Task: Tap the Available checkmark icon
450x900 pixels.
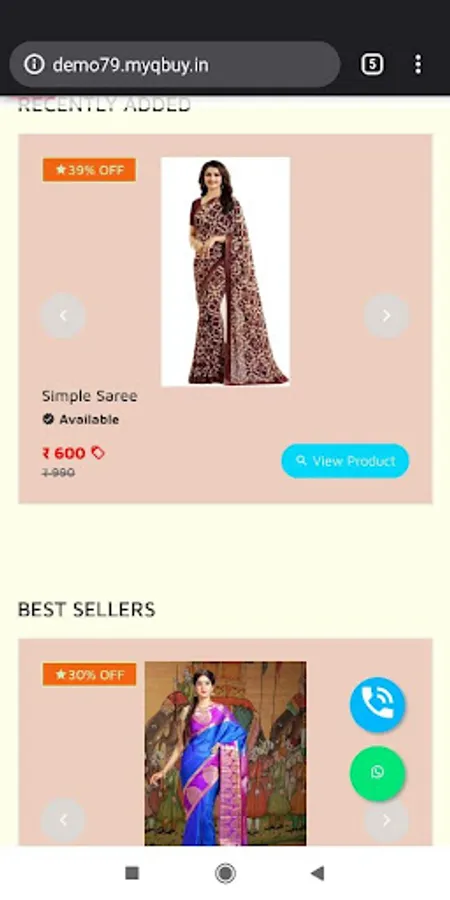Action: coord(48,420)
